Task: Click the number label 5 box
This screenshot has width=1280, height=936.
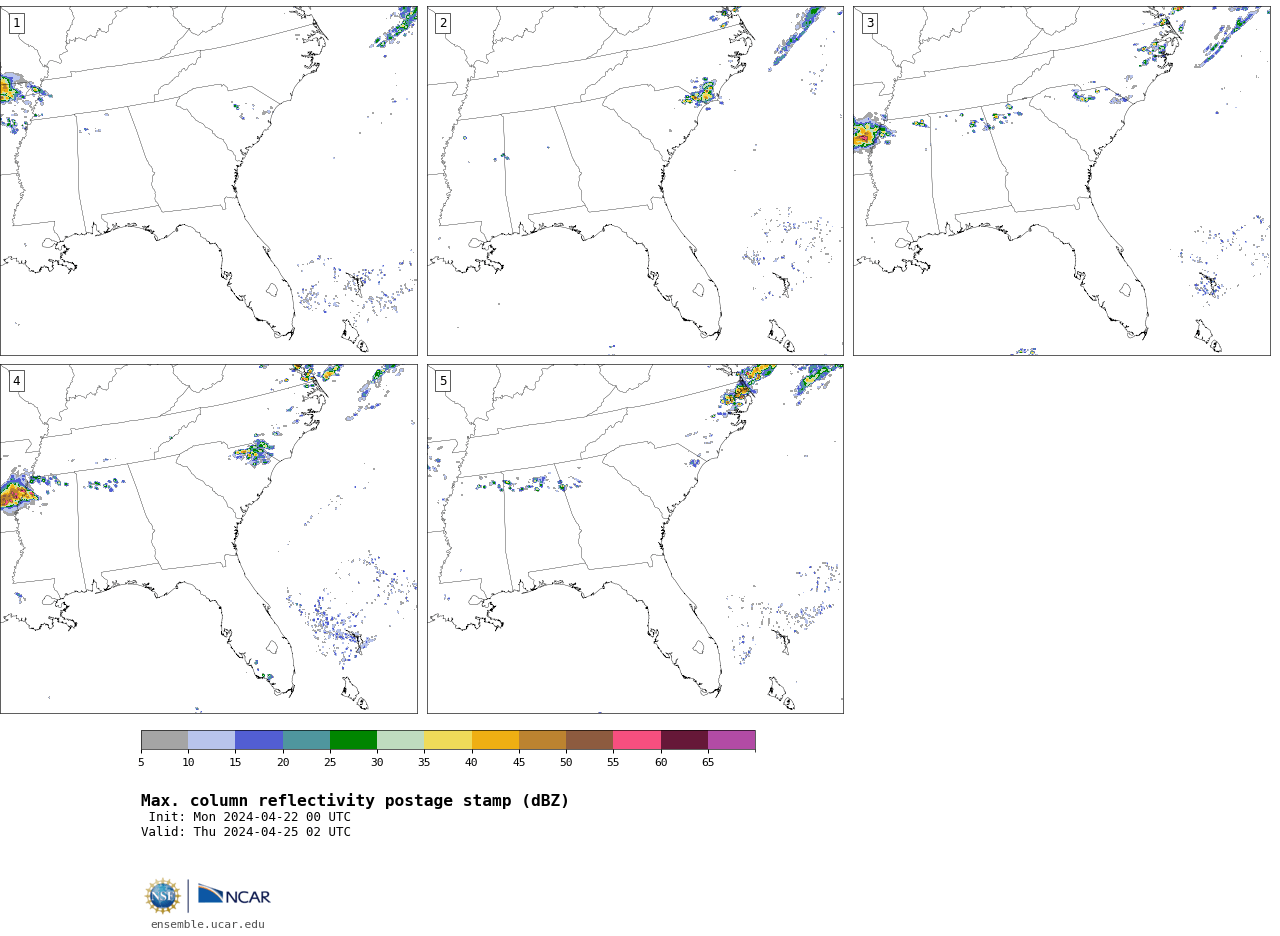Action: pos(443,381)
